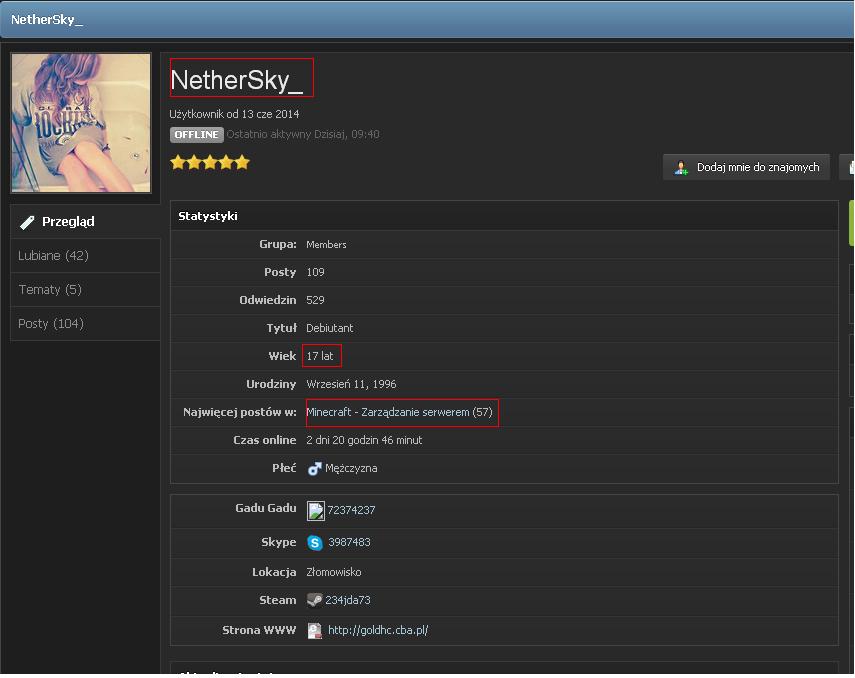Click the birthday Wrzesień 11, 1996
This screenshot has width=855, height=678.
(x=351, y=384)
